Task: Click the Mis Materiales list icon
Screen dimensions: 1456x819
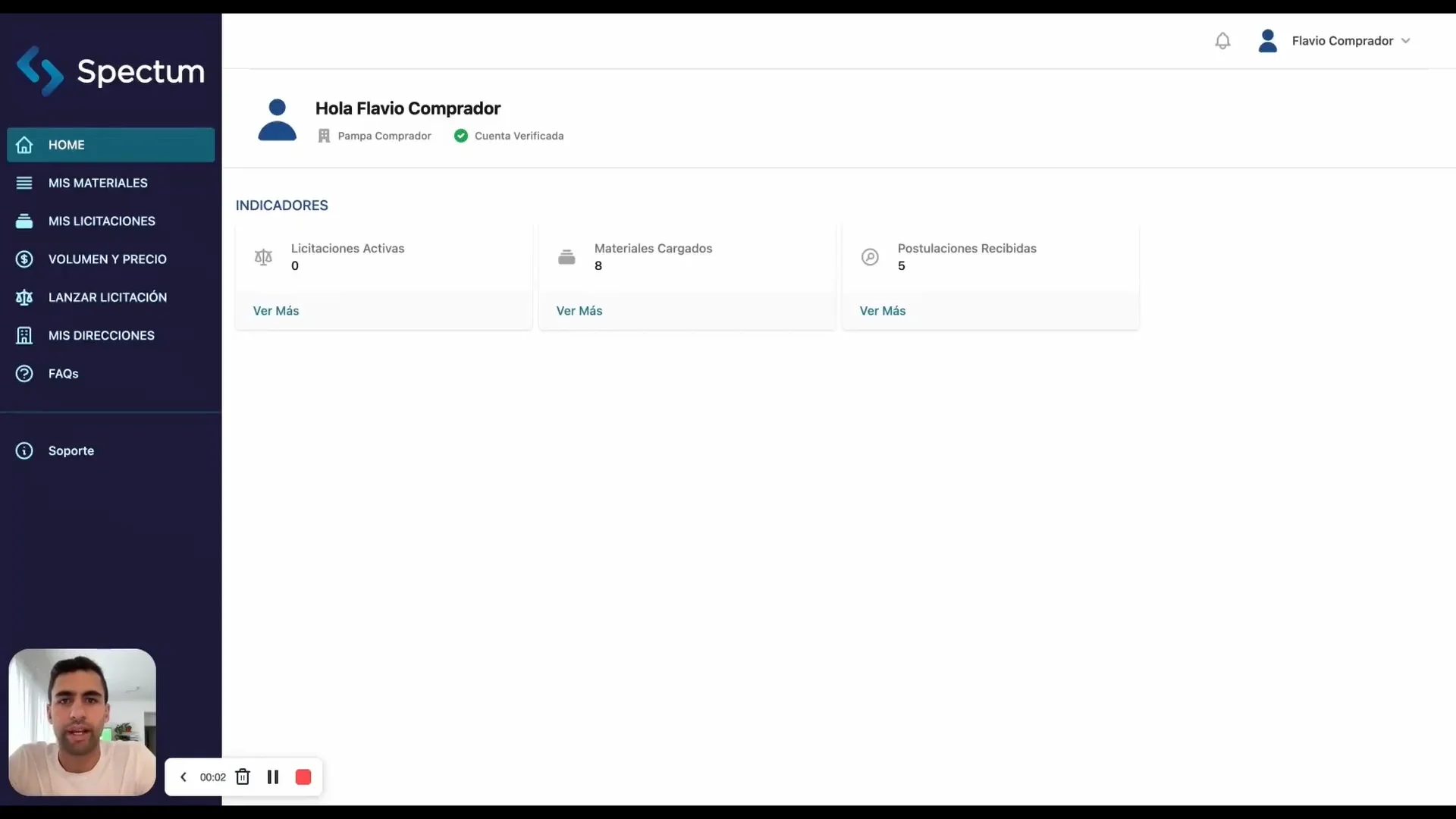Action: point(24,183)
